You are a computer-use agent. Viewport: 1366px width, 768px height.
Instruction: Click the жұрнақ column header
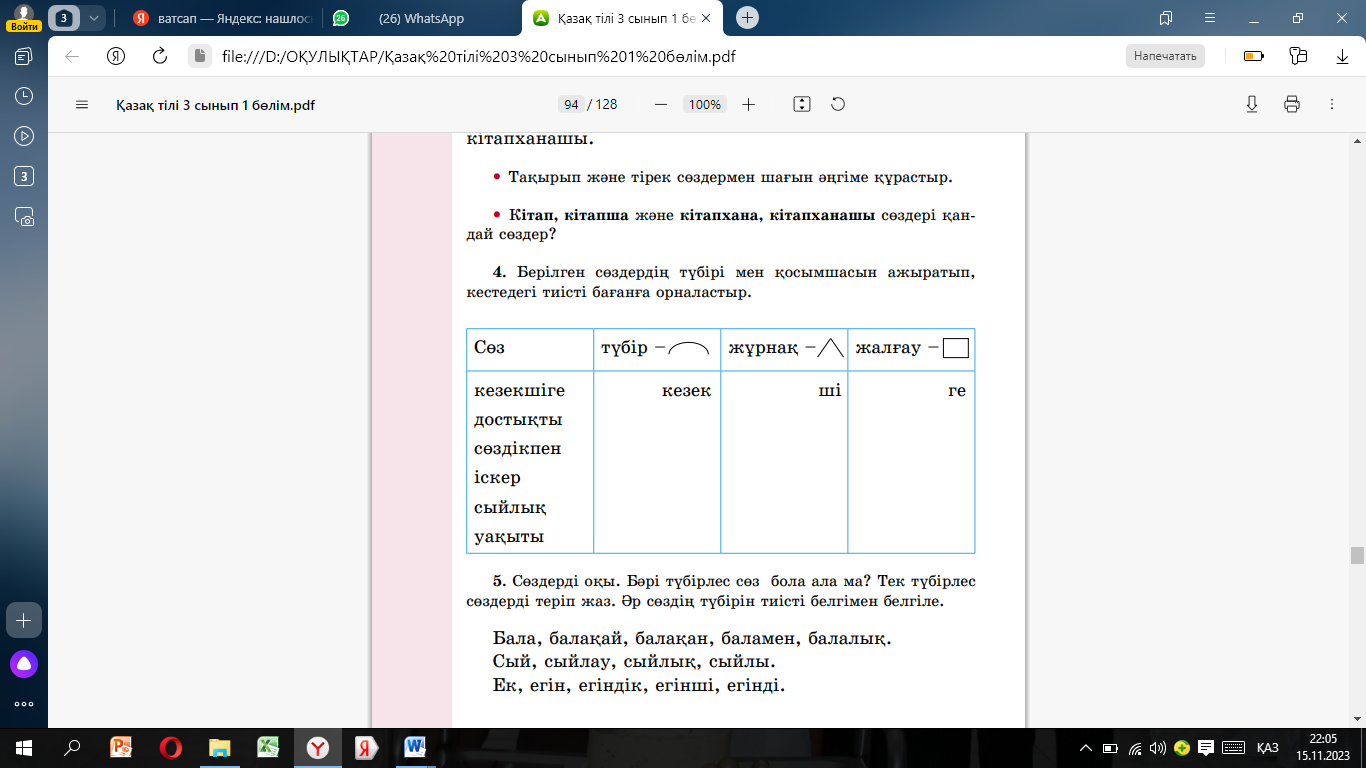(785, 348)
